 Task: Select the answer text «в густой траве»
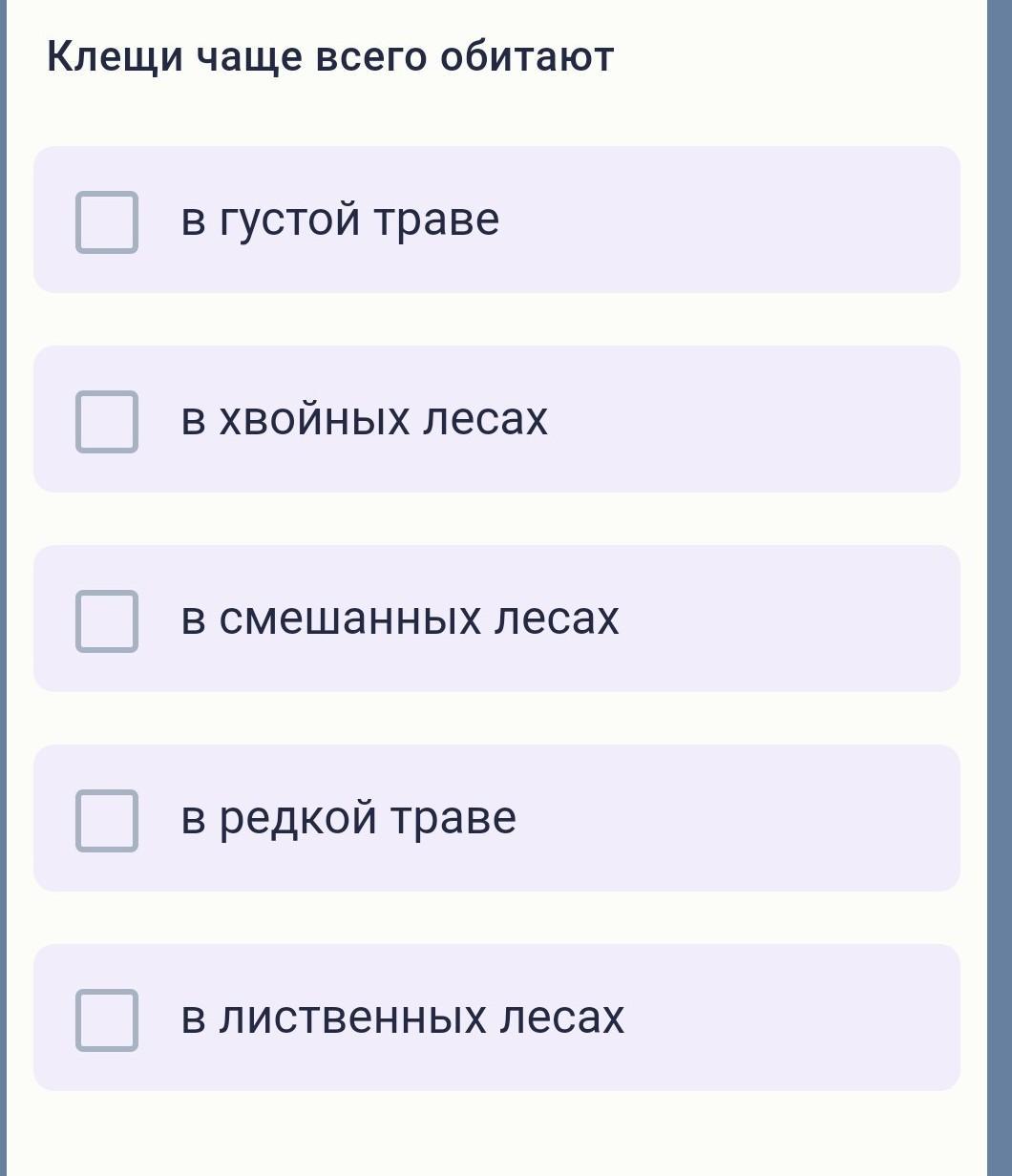coord(340,220)
